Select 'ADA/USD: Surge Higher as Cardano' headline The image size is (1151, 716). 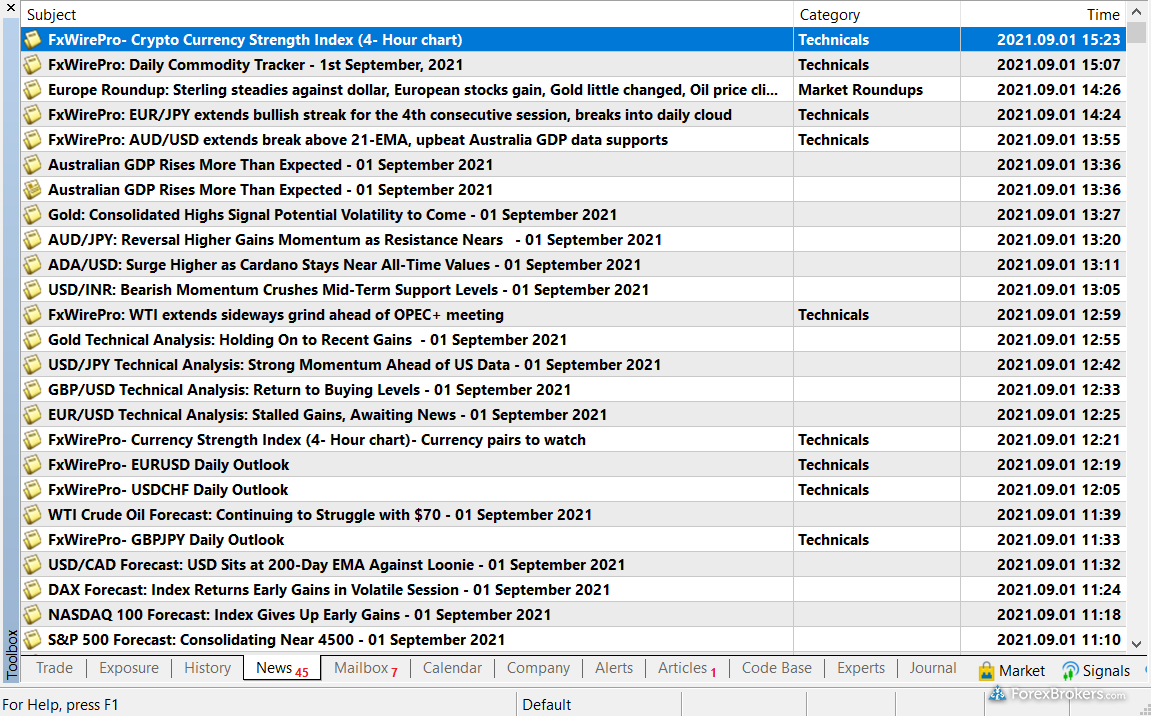click(x=344, y=265)
